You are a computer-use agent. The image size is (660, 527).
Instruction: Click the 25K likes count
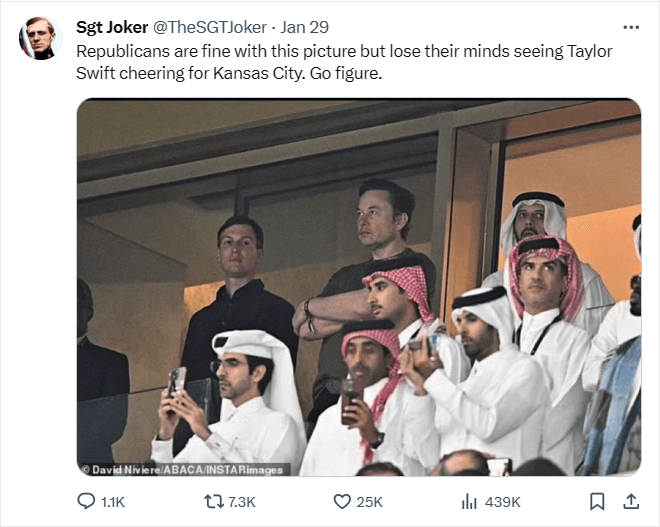[x=371, y=502]
